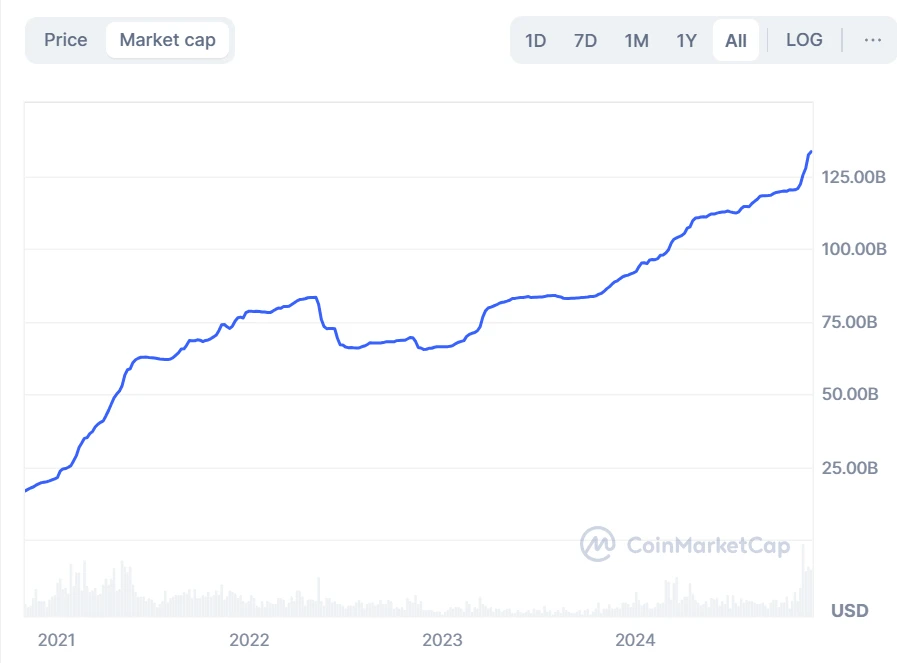Switch the chart to 1Y range

[686, 40]
